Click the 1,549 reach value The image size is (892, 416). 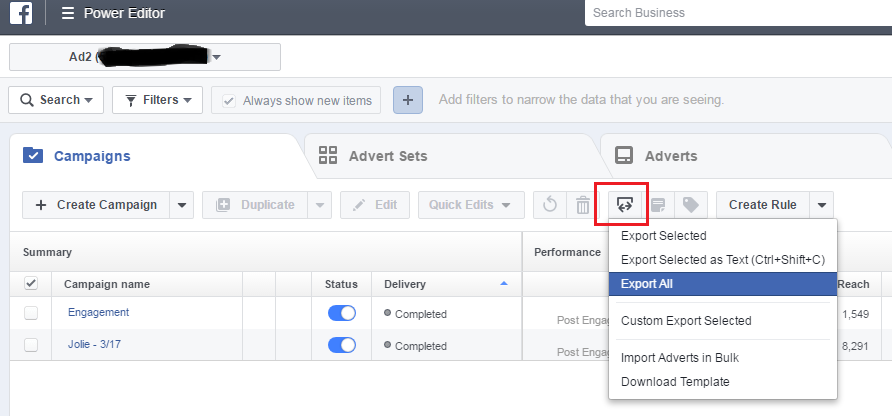click(856, 314)
